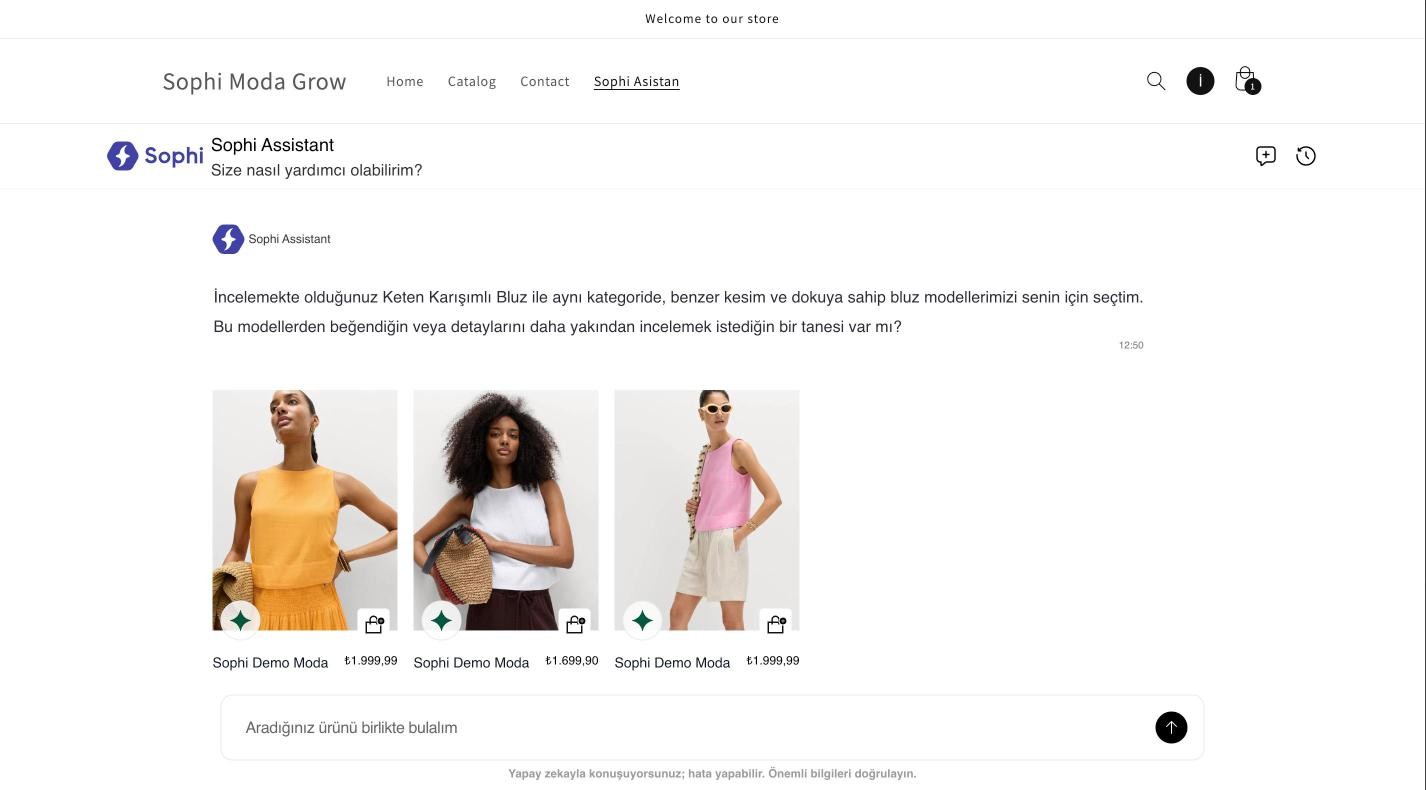This screenshot has width=1426, height=790.
Task: Click the Sophi Moda Grow store title
Action: click(254, 81)
